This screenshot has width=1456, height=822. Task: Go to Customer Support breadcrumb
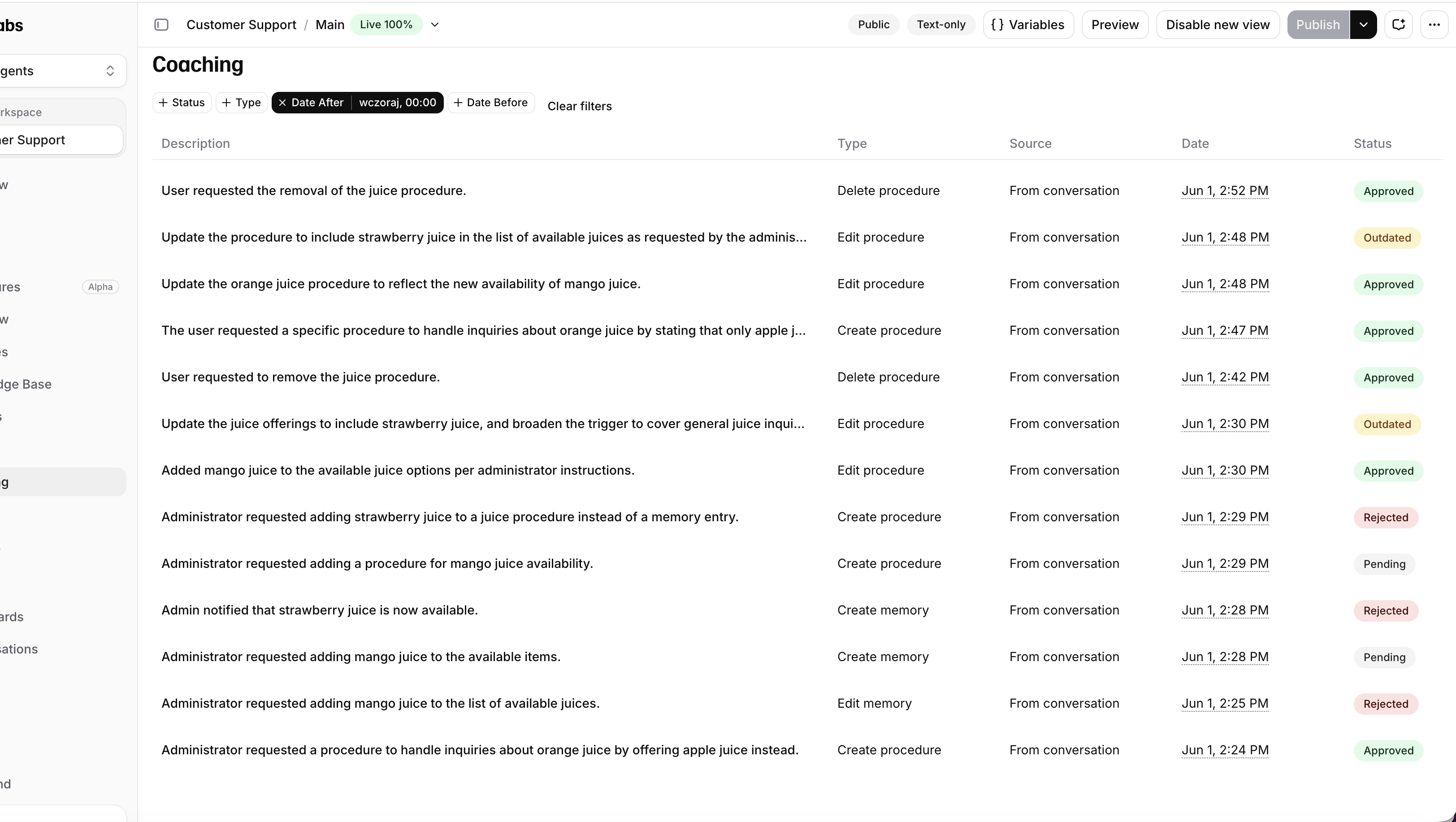point(241,24)
